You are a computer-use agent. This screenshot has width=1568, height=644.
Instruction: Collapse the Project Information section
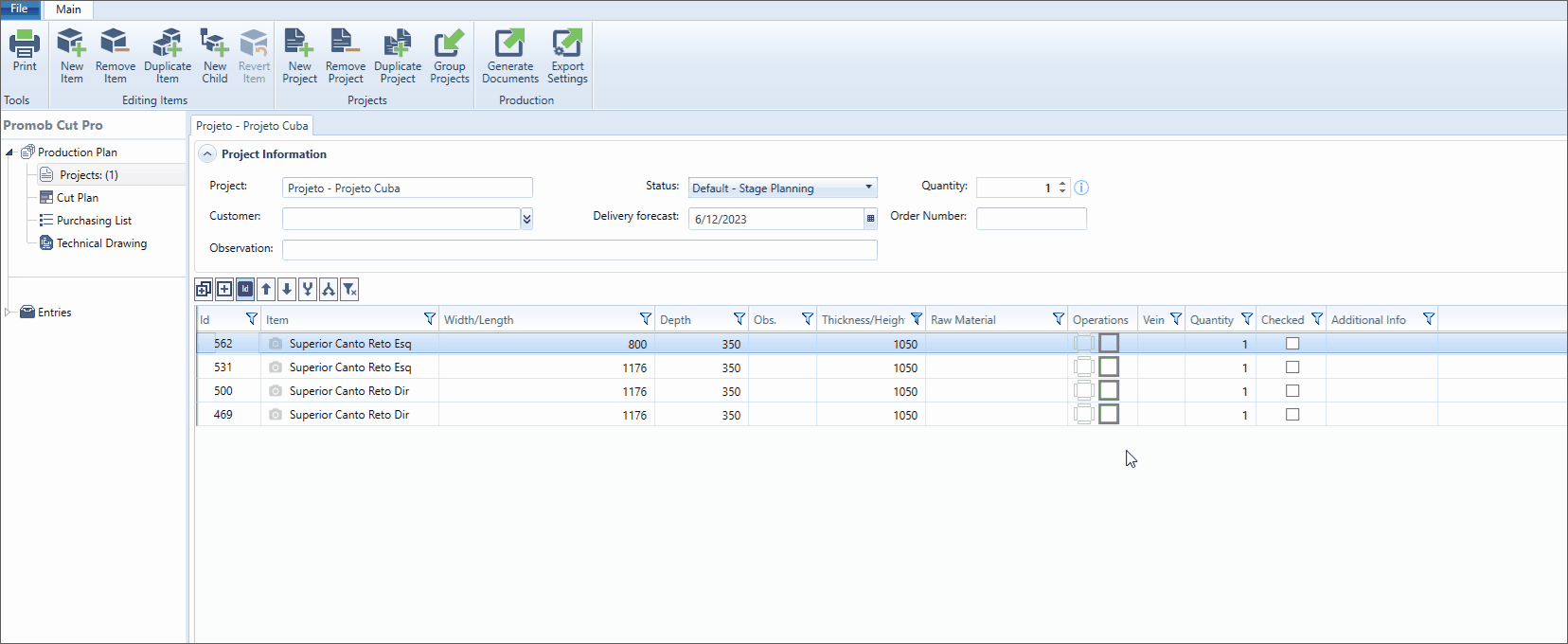pyautogui.click(x=207, y=153)
